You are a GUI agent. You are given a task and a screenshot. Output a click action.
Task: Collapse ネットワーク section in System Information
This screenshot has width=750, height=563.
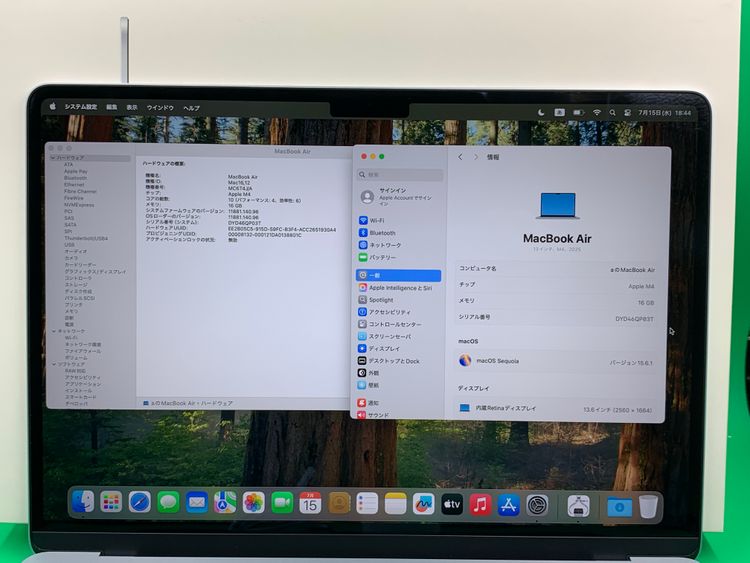click(x=54, y=331)
